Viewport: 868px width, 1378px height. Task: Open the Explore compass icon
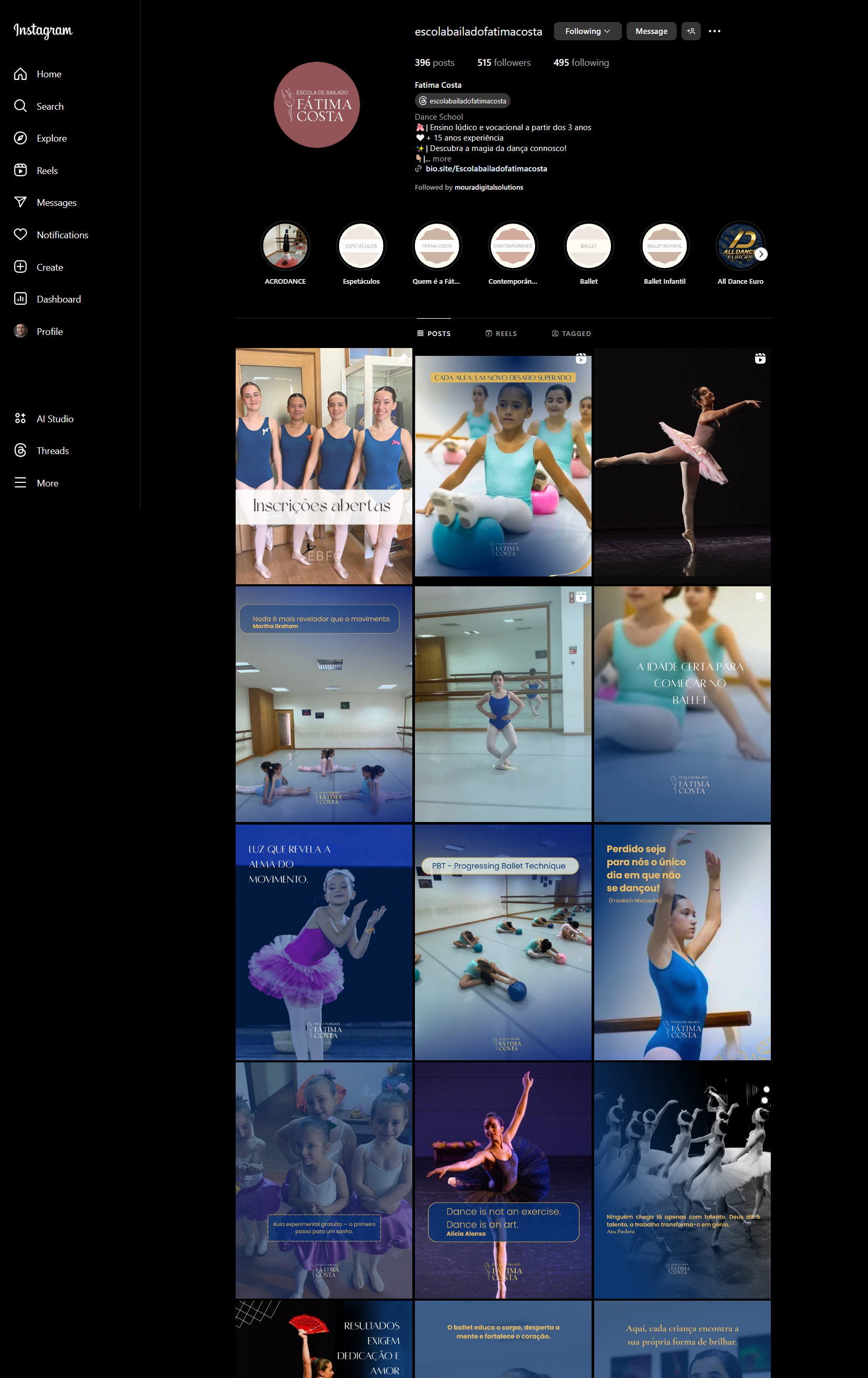coord(20,138)
